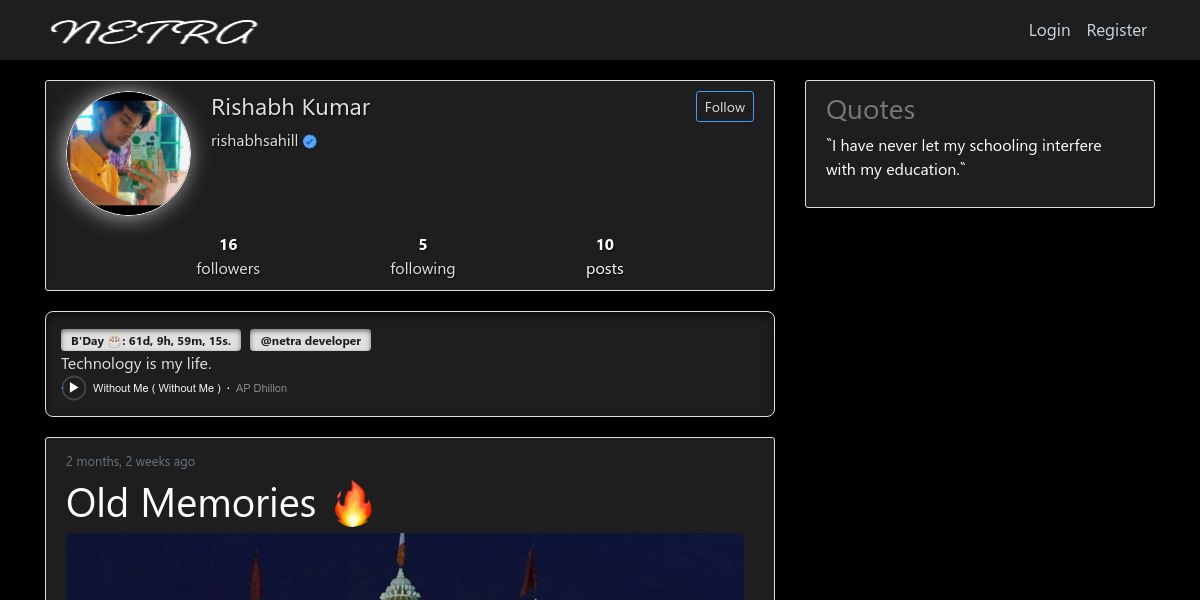Image resolution: width=1200 pixels, height=600 pixels.
Task: Open the Register page
Action: pyautogui.click(x=1116, y=30)
